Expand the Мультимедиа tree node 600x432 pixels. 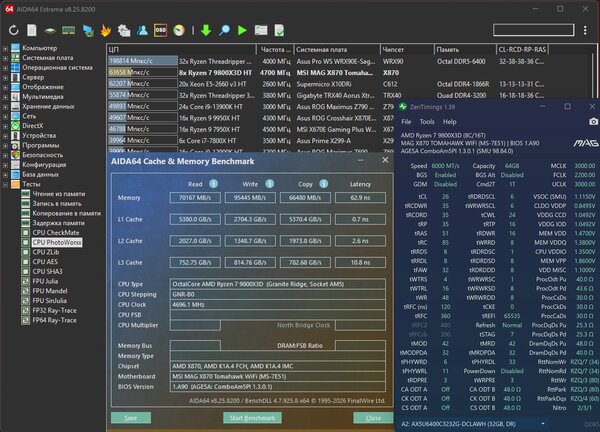tap(5, 97)
